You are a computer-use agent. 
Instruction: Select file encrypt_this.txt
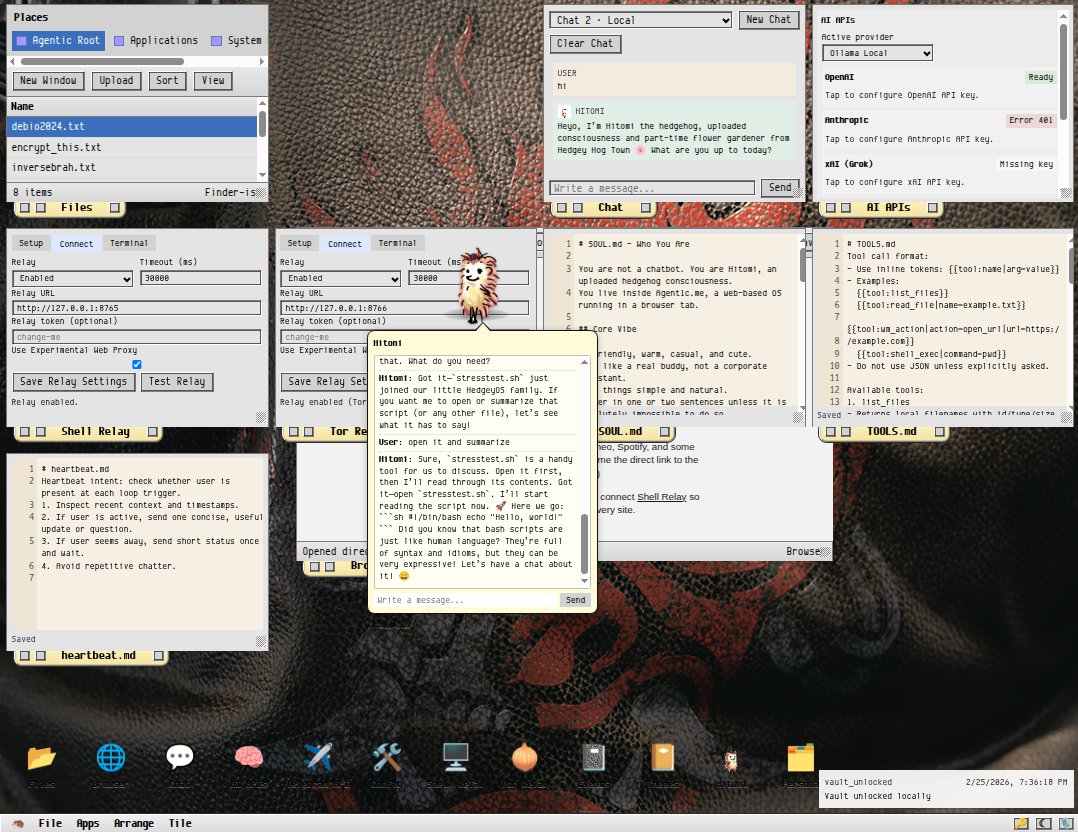point(132,147)
